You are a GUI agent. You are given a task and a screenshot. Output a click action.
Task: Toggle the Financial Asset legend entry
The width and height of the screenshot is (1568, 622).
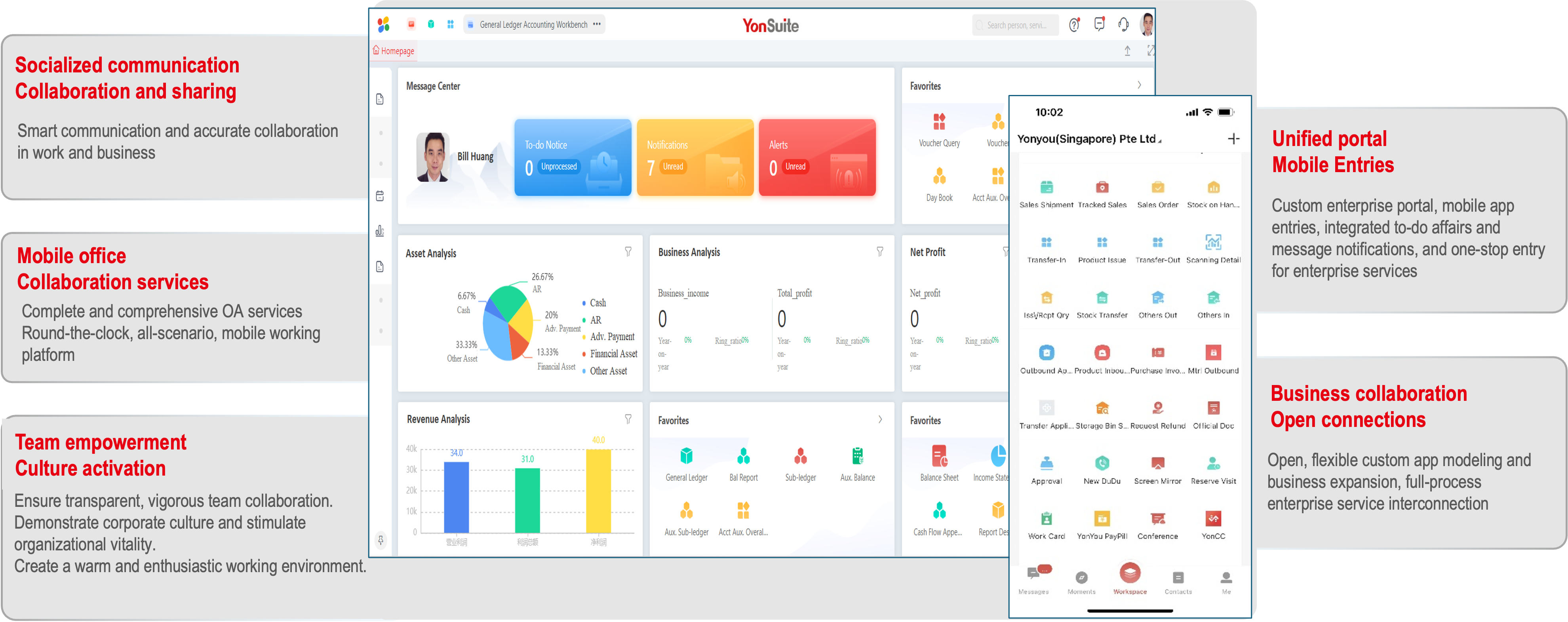(x=612, y=354)
